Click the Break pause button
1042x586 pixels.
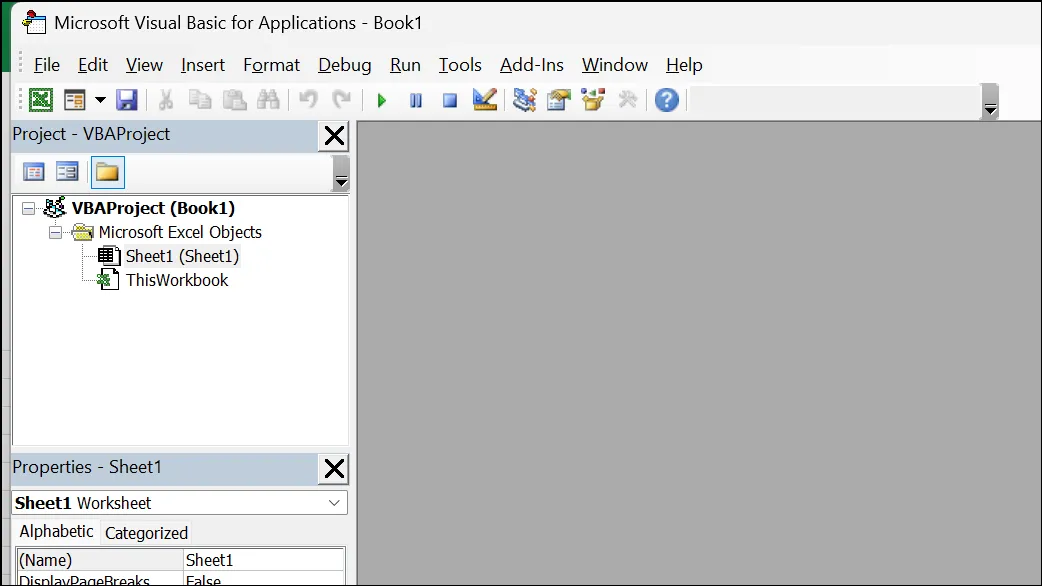pyautogui.click(x=416, y=100)
